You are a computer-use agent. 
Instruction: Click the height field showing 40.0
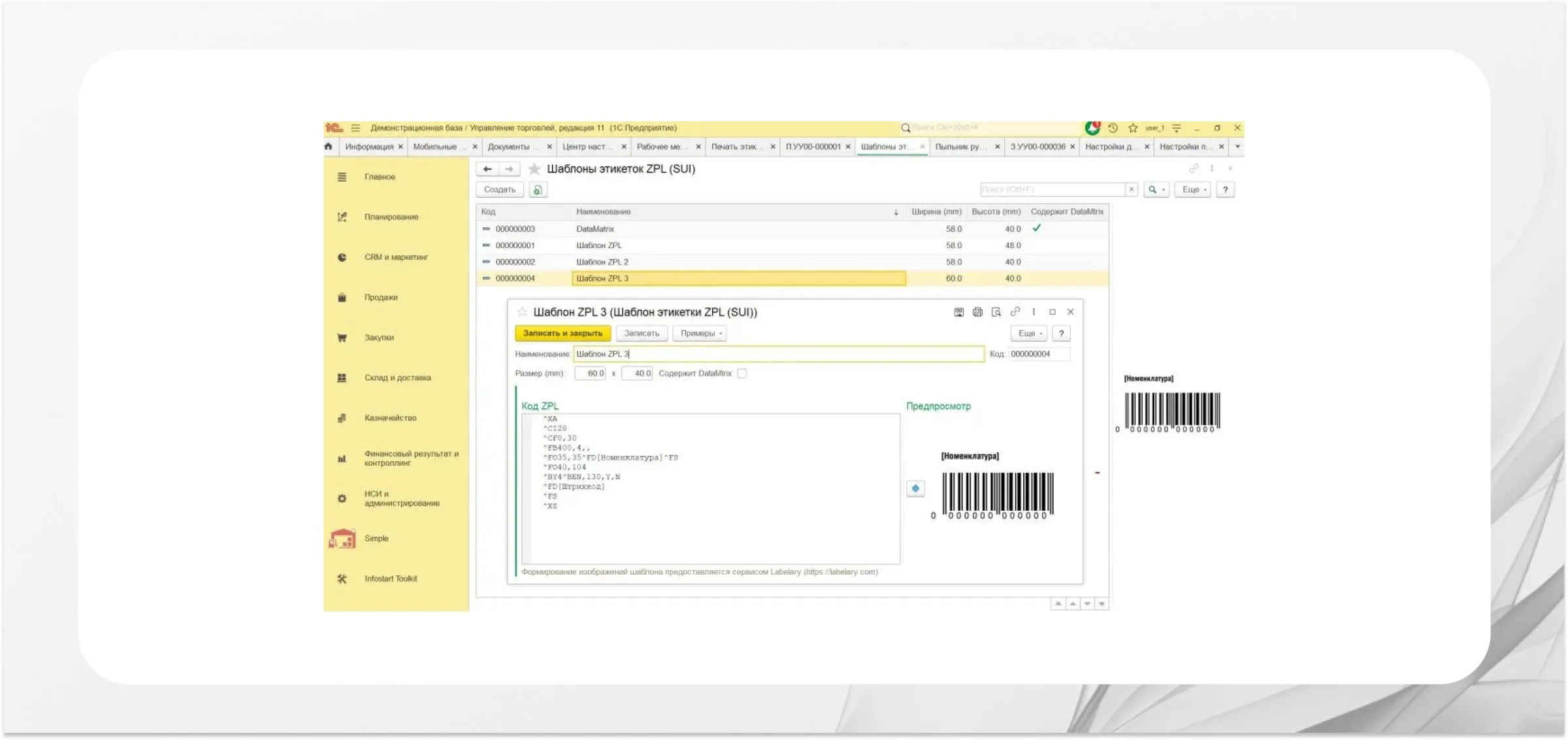pos(637,374)
